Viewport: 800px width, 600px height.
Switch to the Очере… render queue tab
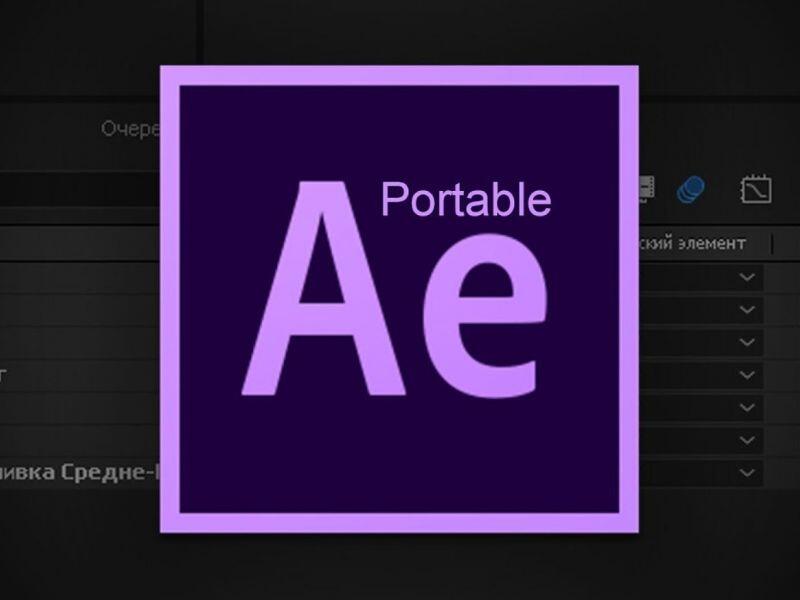tap(131, 129)
